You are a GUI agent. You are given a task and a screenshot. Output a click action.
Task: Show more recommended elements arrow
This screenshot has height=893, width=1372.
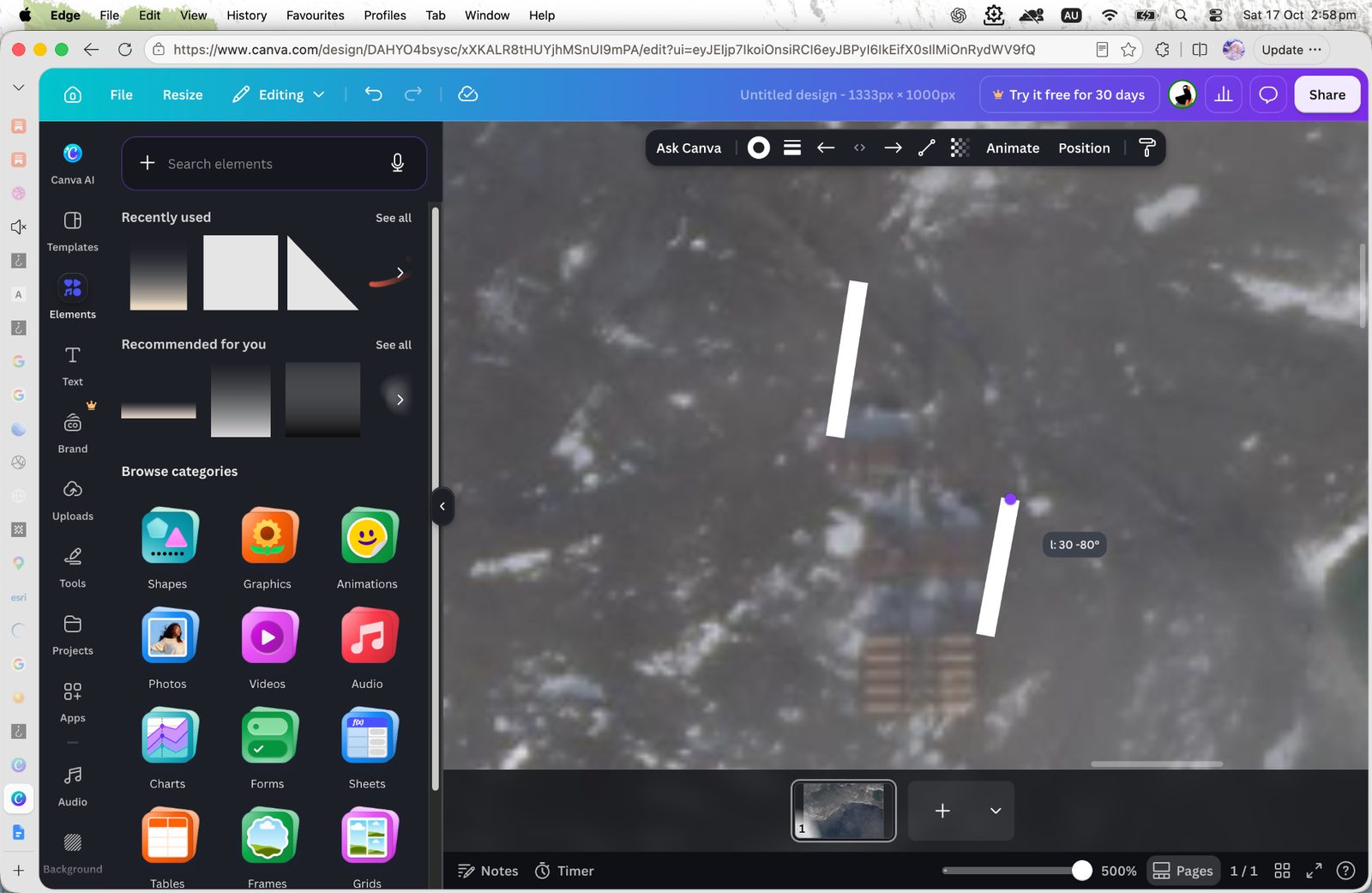400,400
